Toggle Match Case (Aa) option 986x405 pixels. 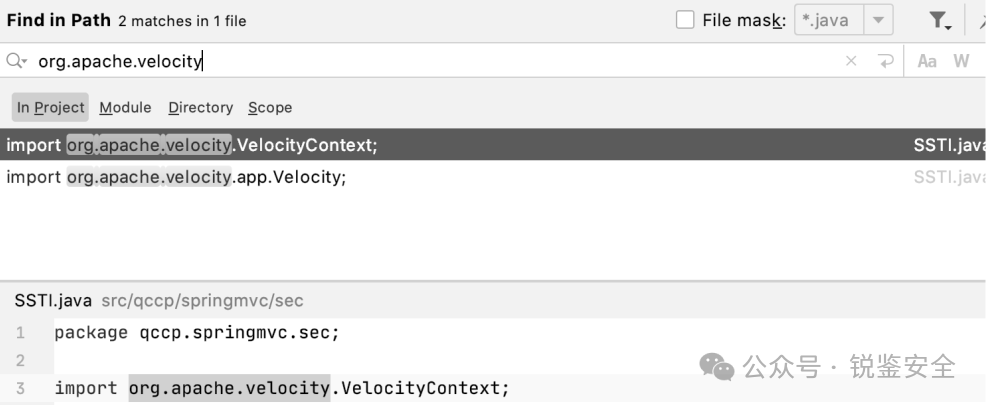pyautogui.click(x=927, y=61)
